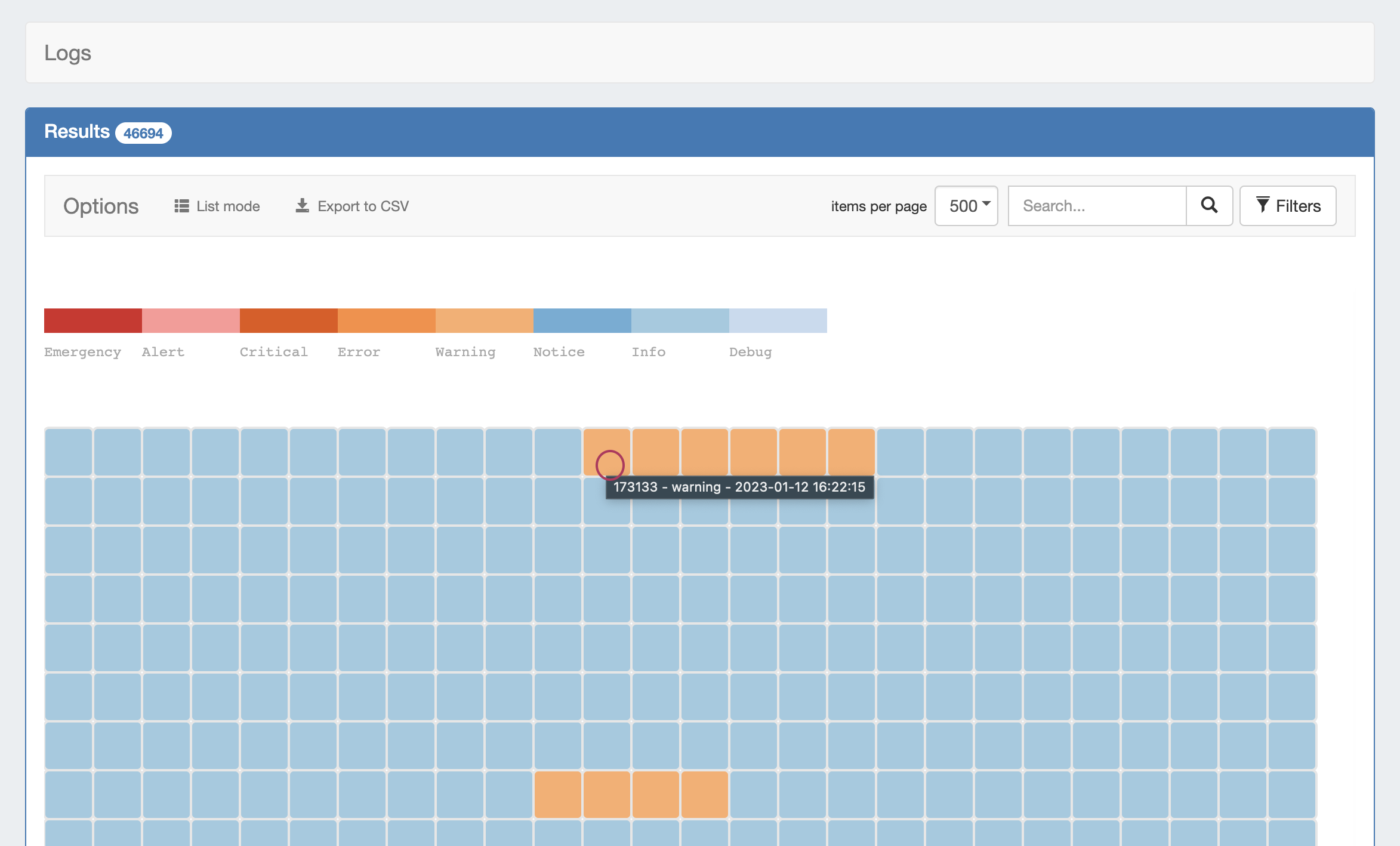Click the Export to CSV link
The height and width of the screenshot is (846, 1400).
362,206
